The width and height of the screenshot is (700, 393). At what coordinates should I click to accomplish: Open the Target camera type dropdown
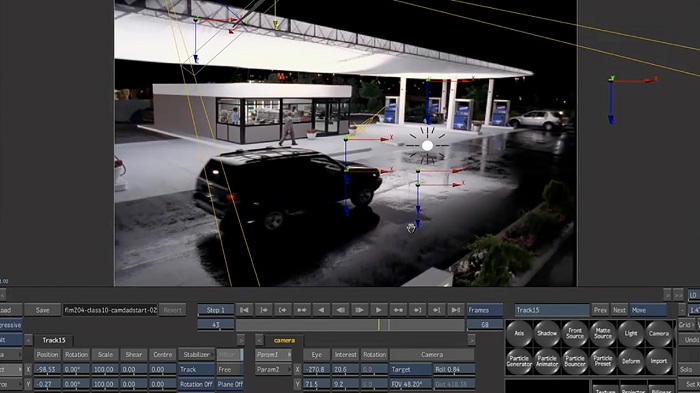pos(410,369)
